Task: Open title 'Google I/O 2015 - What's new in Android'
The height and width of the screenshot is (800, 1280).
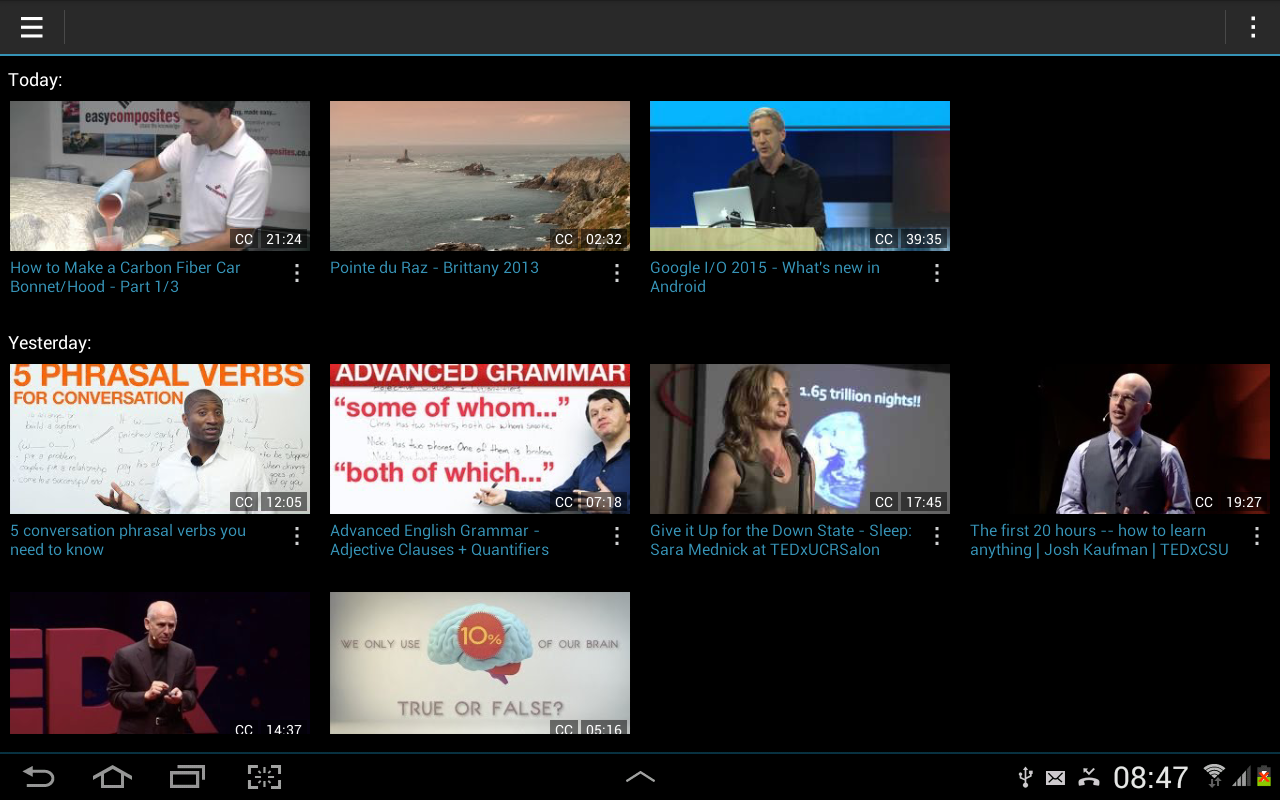Action: 765,277
